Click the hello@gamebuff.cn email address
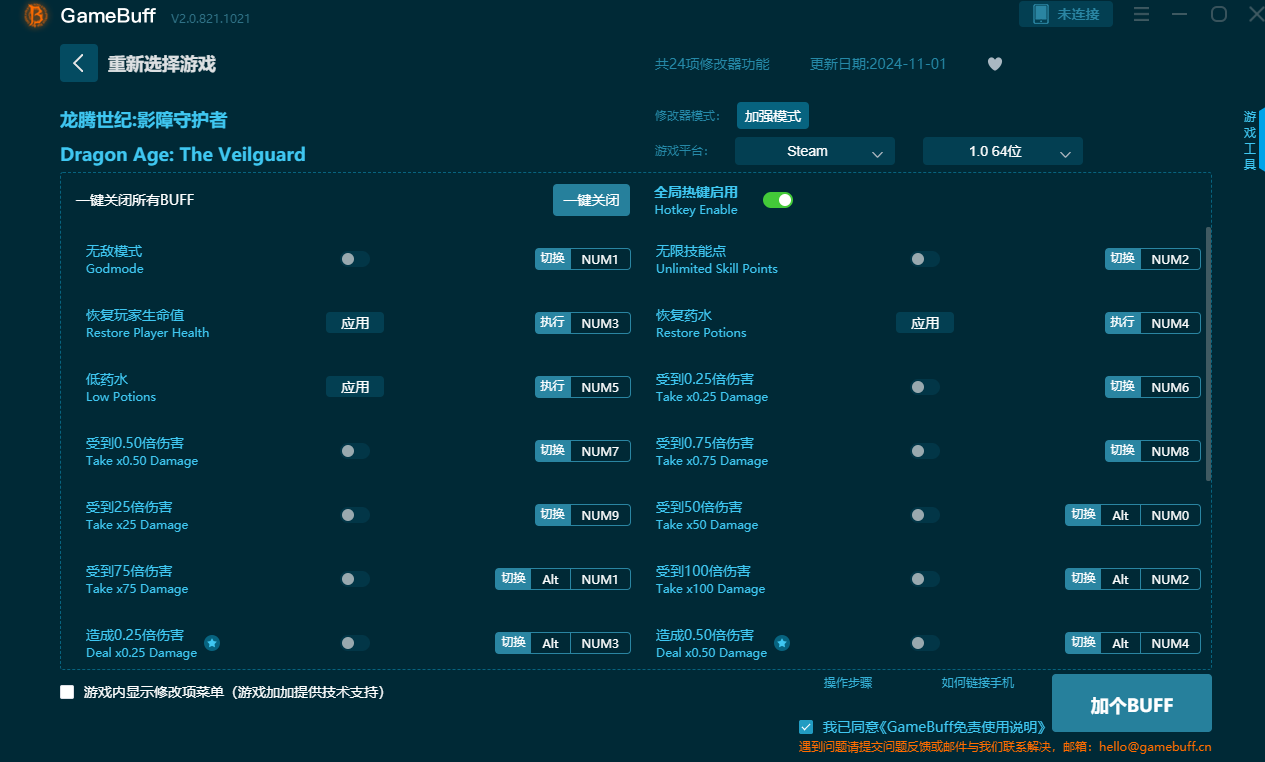The width and height of the screenshot is (1265, 762). tap(1156, 747)
